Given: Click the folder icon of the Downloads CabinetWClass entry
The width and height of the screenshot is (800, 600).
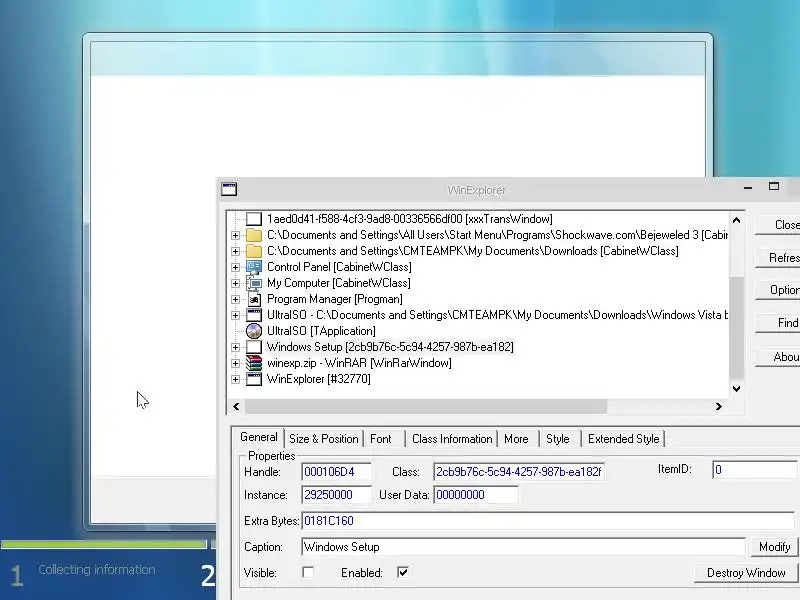Looking at the screenshot, I should click(254, 251).
